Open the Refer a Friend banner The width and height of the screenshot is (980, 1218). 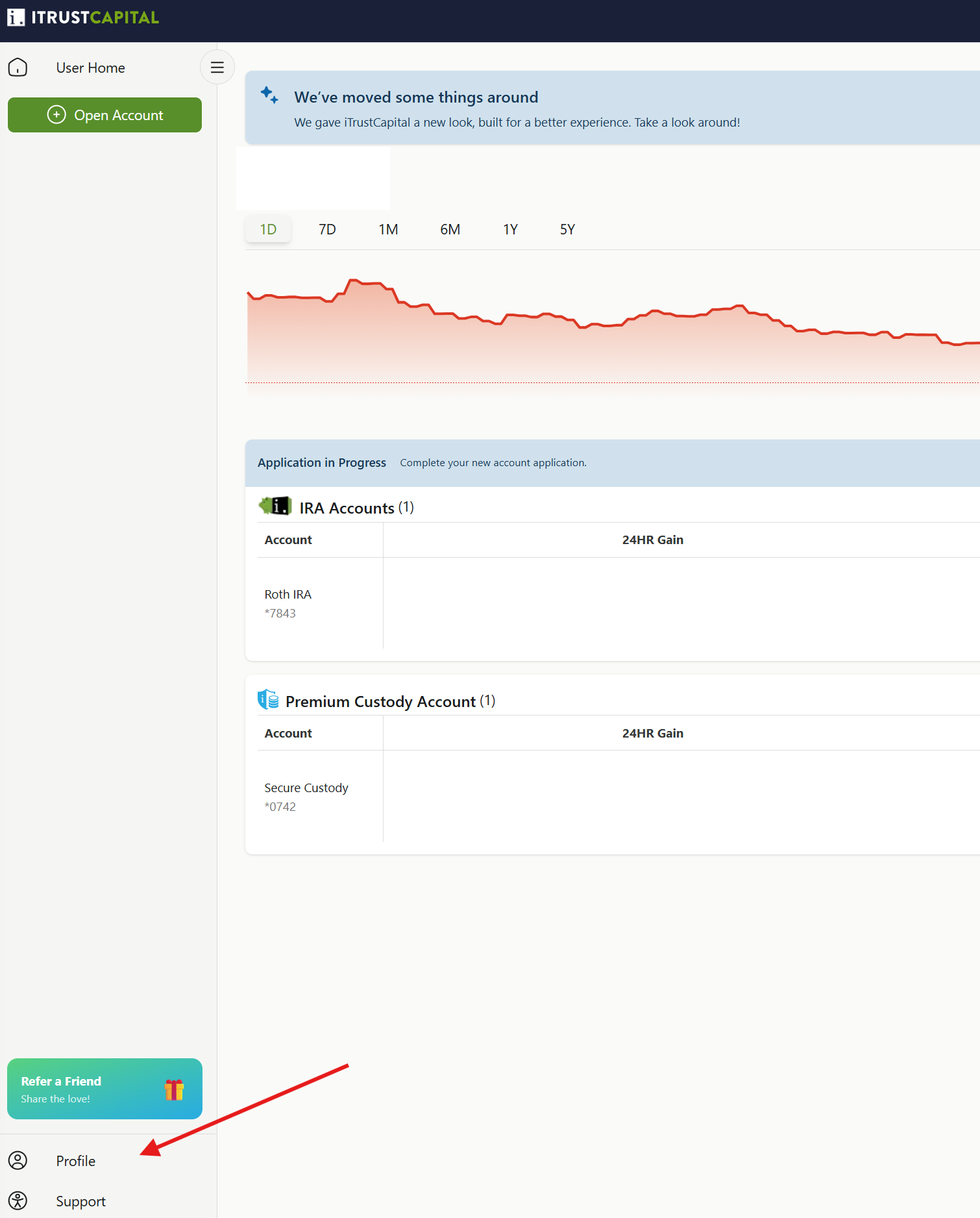point(104,1089)
